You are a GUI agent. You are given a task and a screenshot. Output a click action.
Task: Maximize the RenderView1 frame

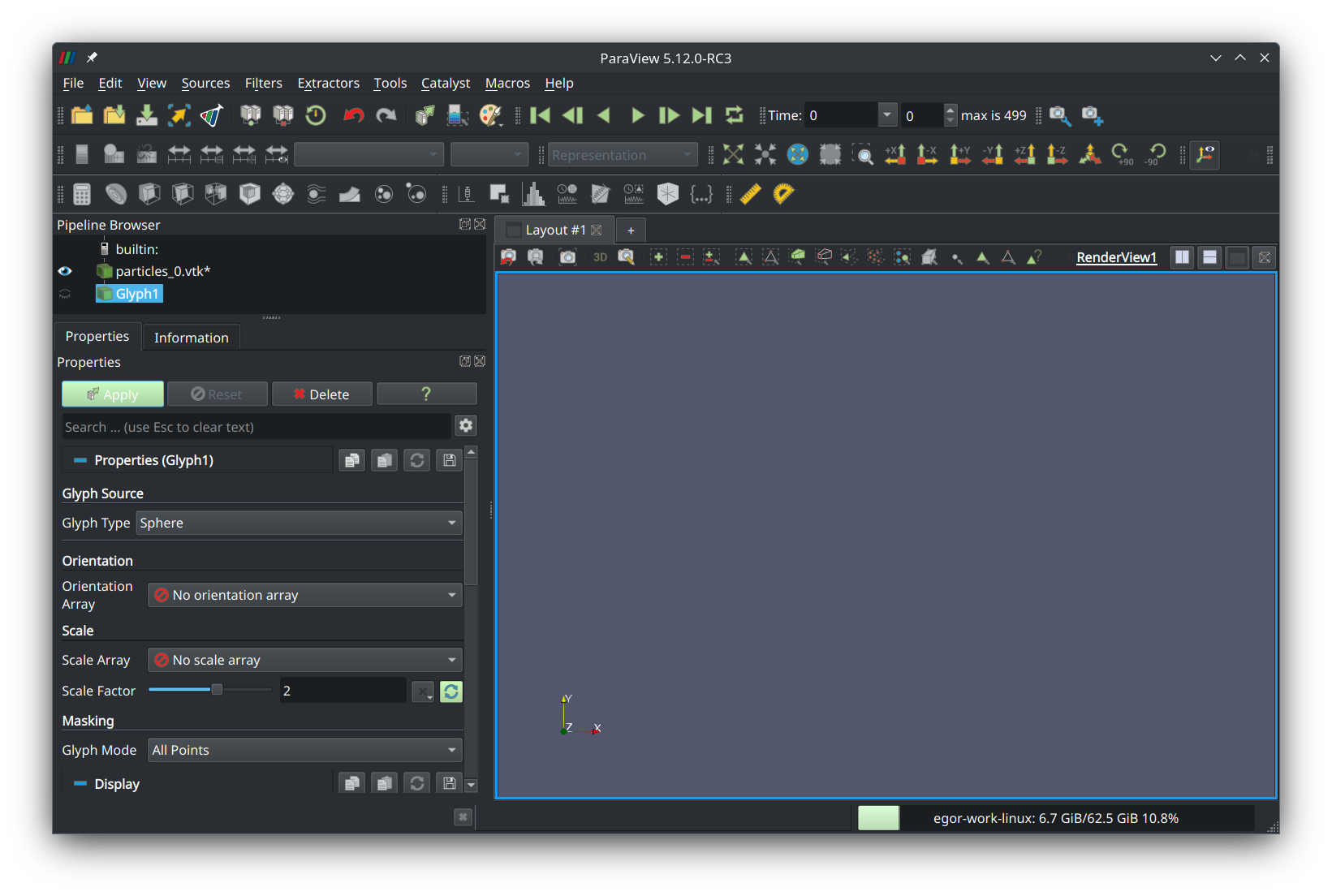[1237, 257]
